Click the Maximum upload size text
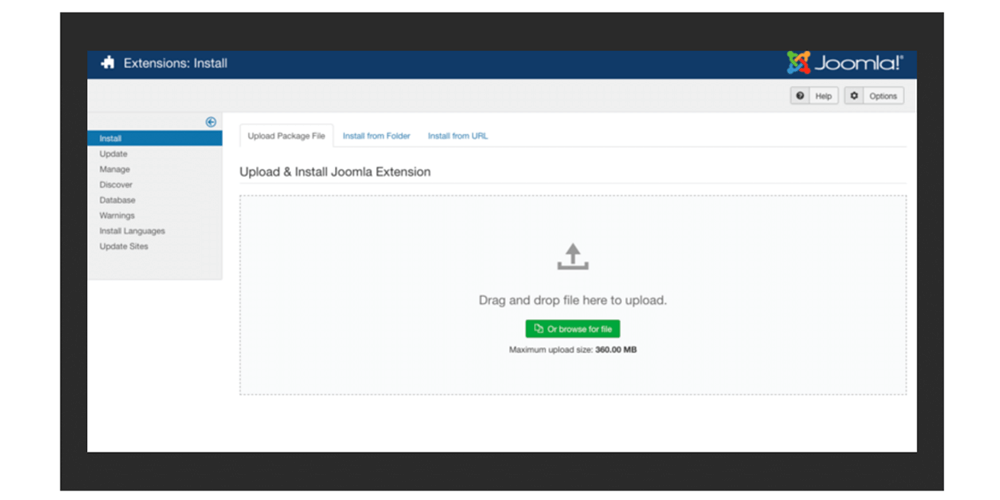The width and height of the screenshot is (1000, 500). click(573, 350)
